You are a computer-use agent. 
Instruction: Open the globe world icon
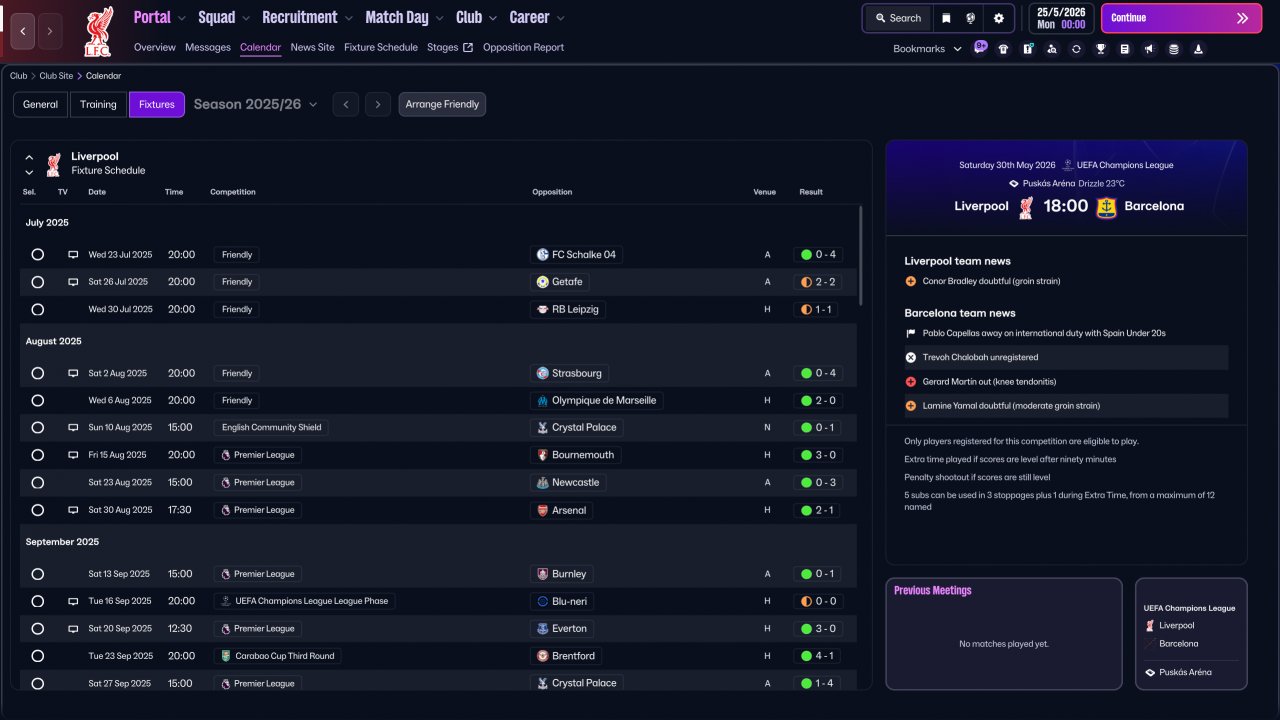click(x=971, y=18)
